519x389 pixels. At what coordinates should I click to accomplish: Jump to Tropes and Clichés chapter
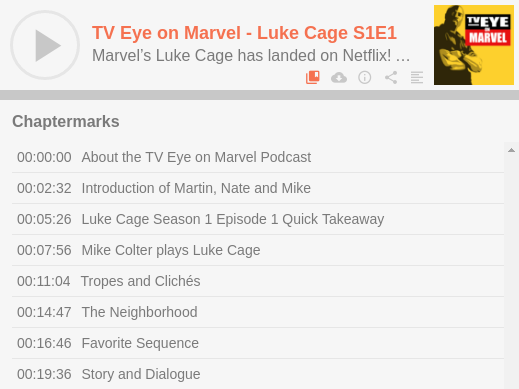point(258,281)
